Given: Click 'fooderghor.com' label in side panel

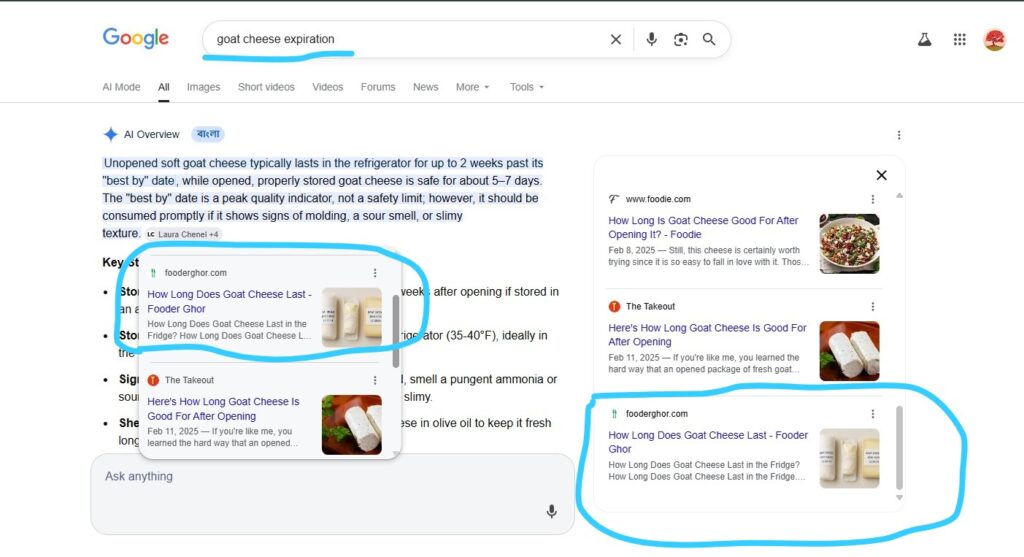Looking at the screenshot, I should (656, 413).
